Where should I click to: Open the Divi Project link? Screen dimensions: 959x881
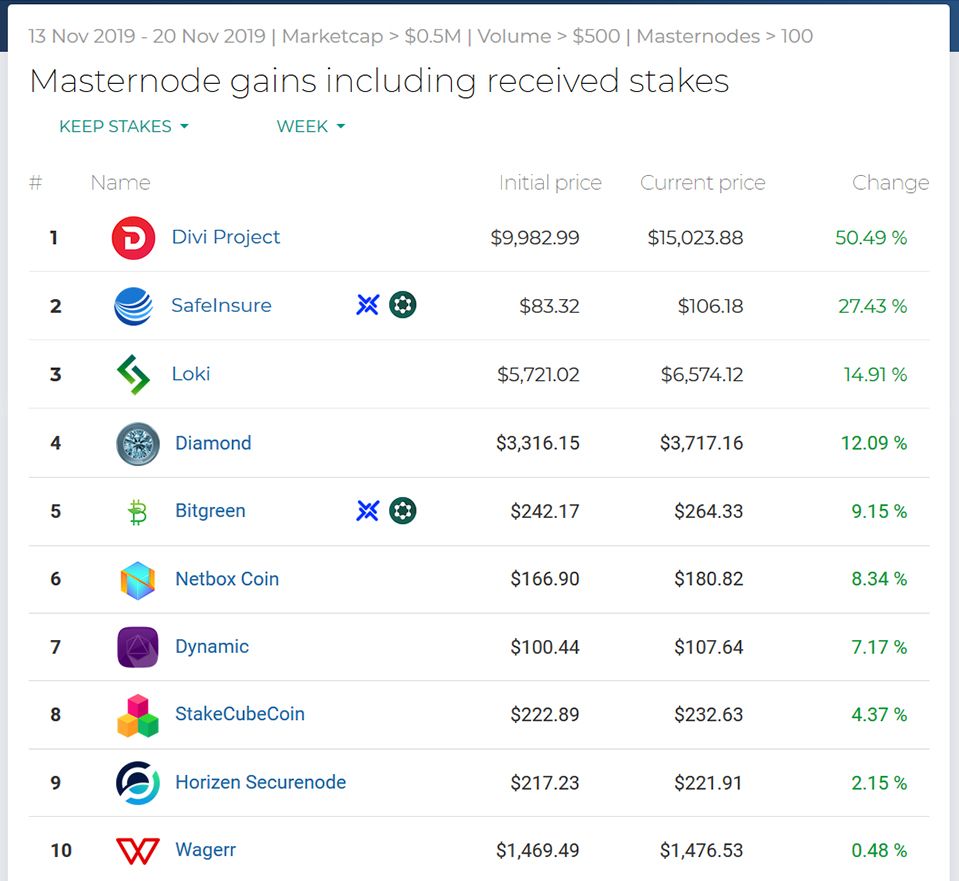(226, 237)
